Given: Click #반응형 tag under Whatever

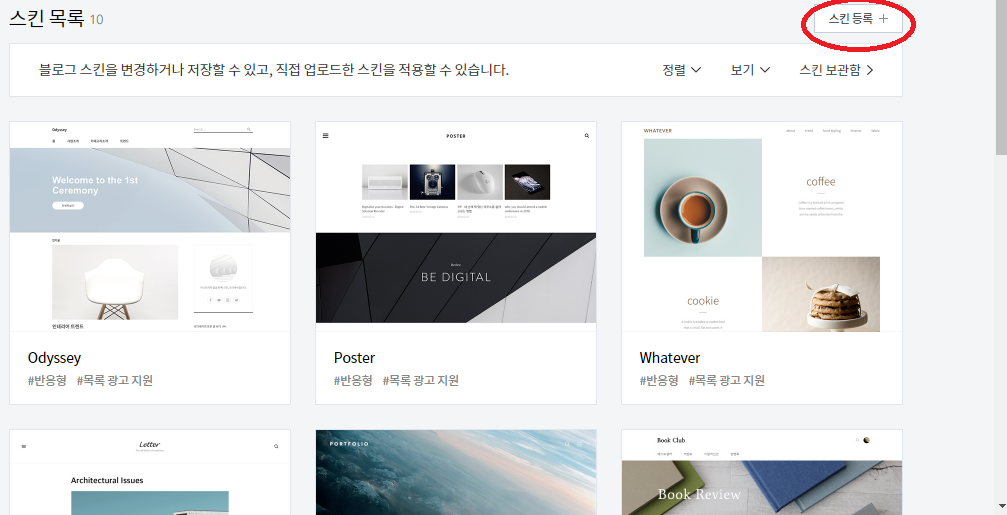Looking at the screenshot, I should [x=659, y=380].
